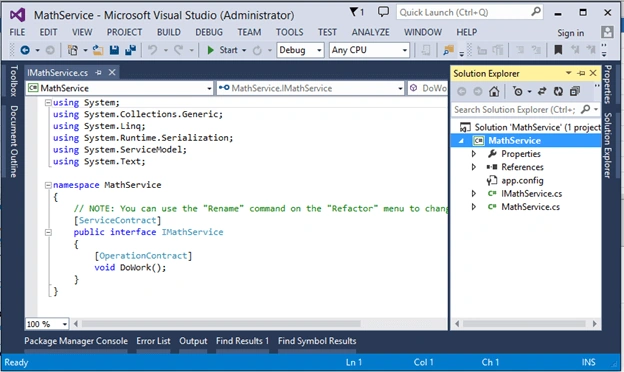Click the Save All toolbar icon
Image resolution: width=624 pixels, height=372 pixels.
click(x=131, y=50)
